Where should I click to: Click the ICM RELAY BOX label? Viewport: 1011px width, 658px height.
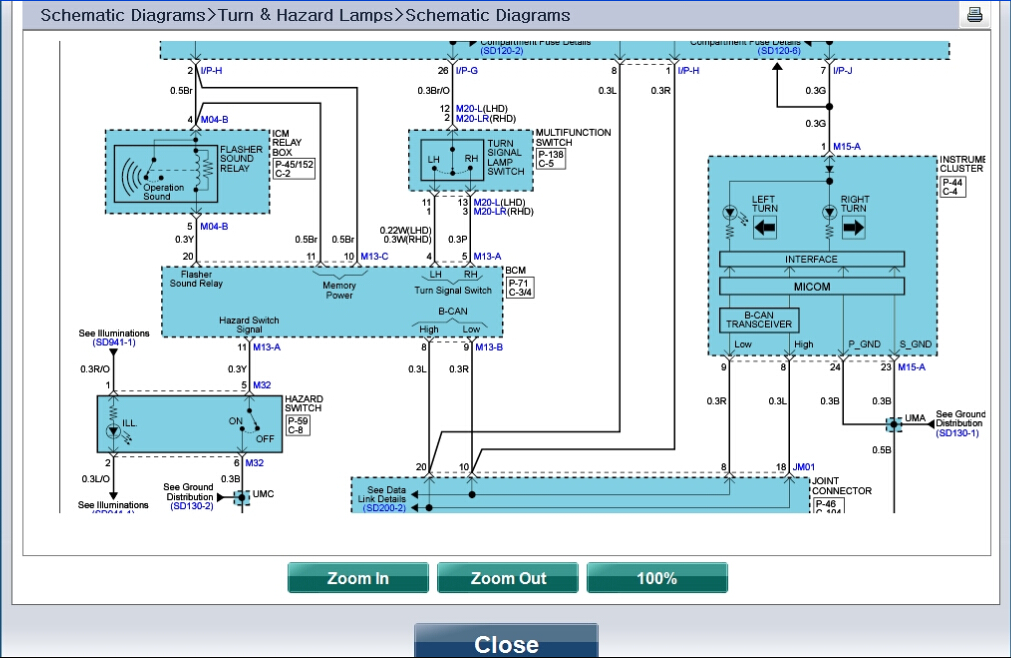287,142
